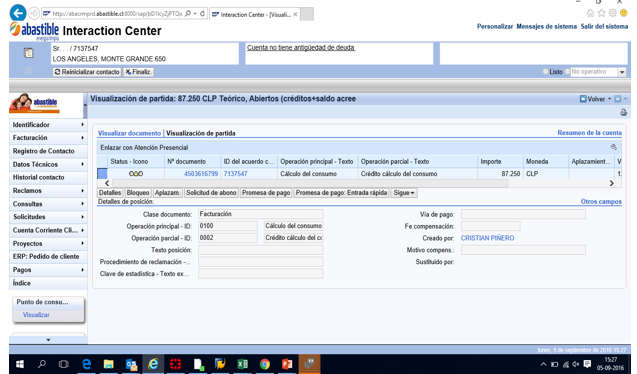Click the Texto posición input field
Image resolution: width=637 pixels, height=374 pixels.
[x=260, y=250]
